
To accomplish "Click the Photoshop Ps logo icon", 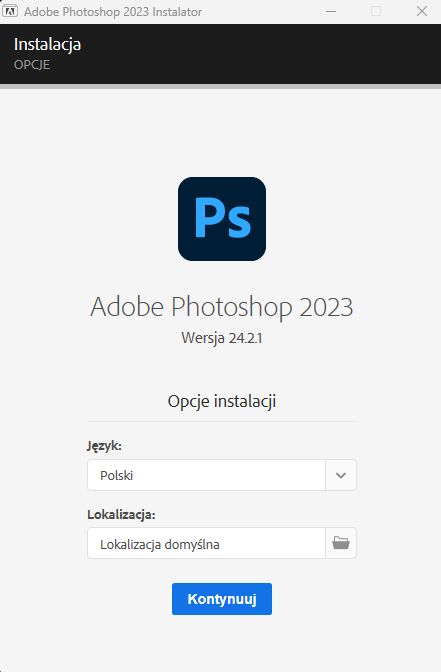I will coord(222,219).
